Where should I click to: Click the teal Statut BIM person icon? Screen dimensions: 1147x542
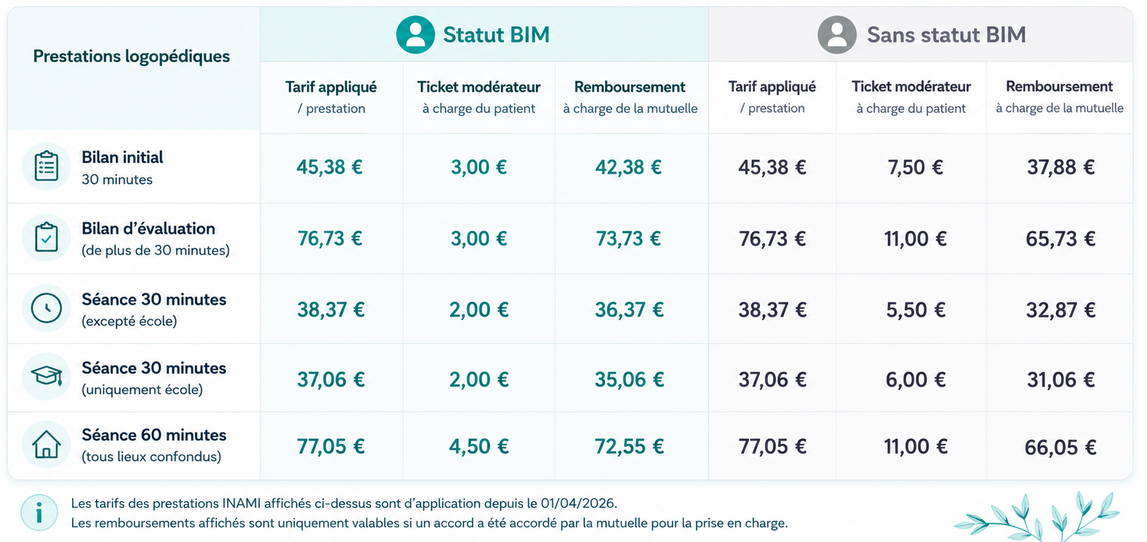415,34
